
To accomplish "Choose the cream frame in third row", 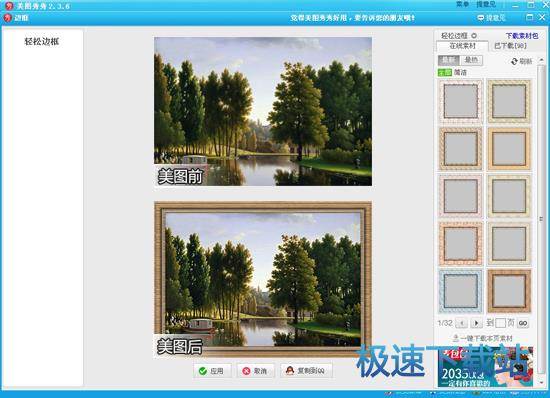I will pos(509,196).
